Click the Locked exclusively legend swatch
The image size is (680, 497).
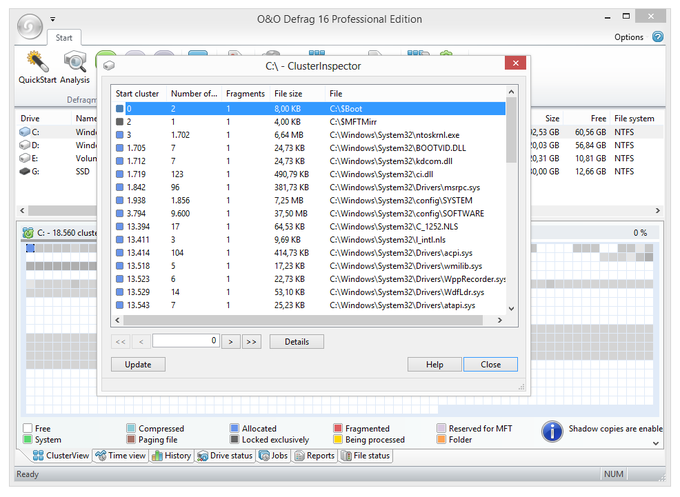(235, 439)
